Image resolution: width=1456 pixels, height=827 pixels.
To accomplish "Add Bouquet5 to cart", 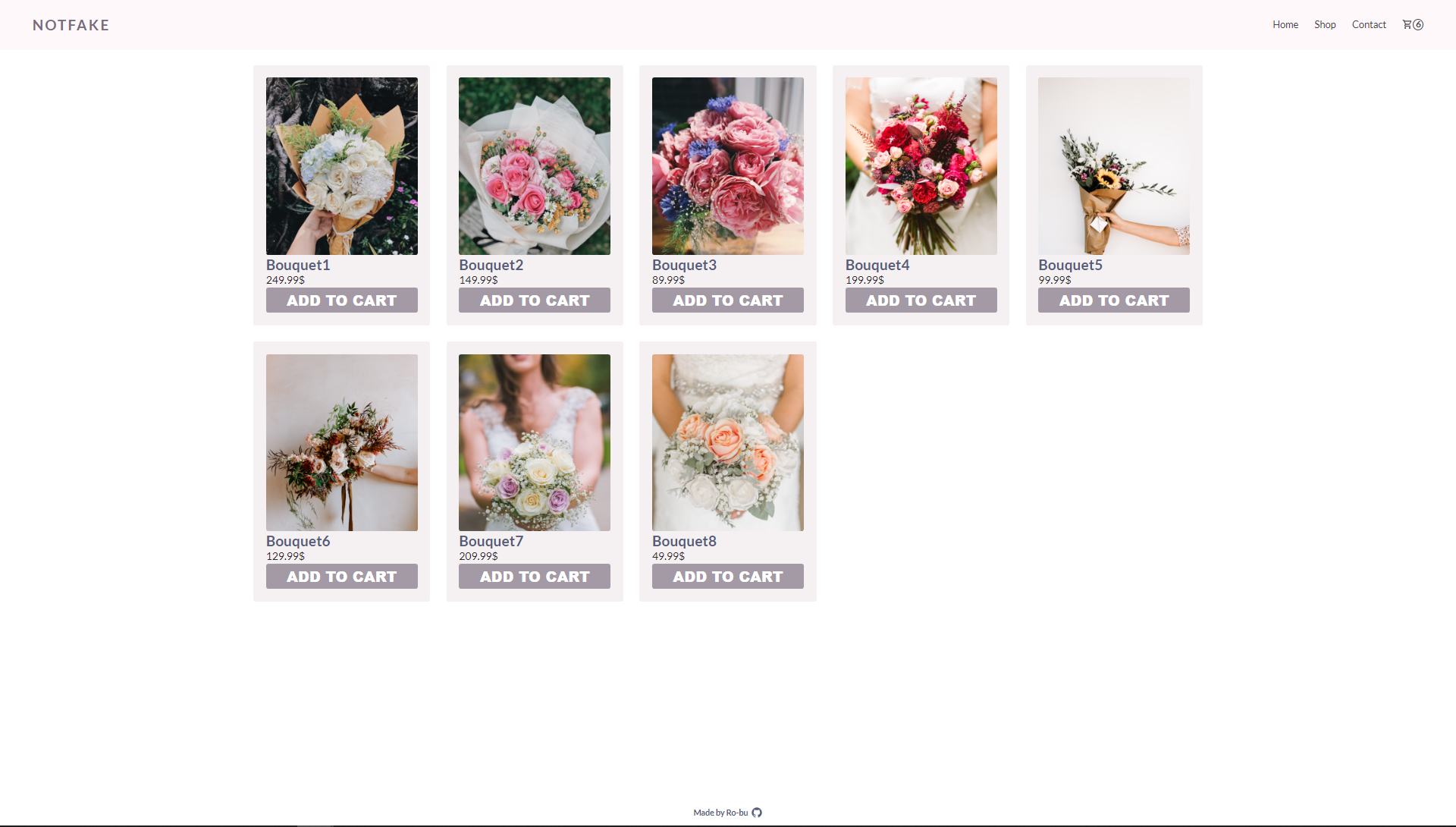I will point(1113,300).
